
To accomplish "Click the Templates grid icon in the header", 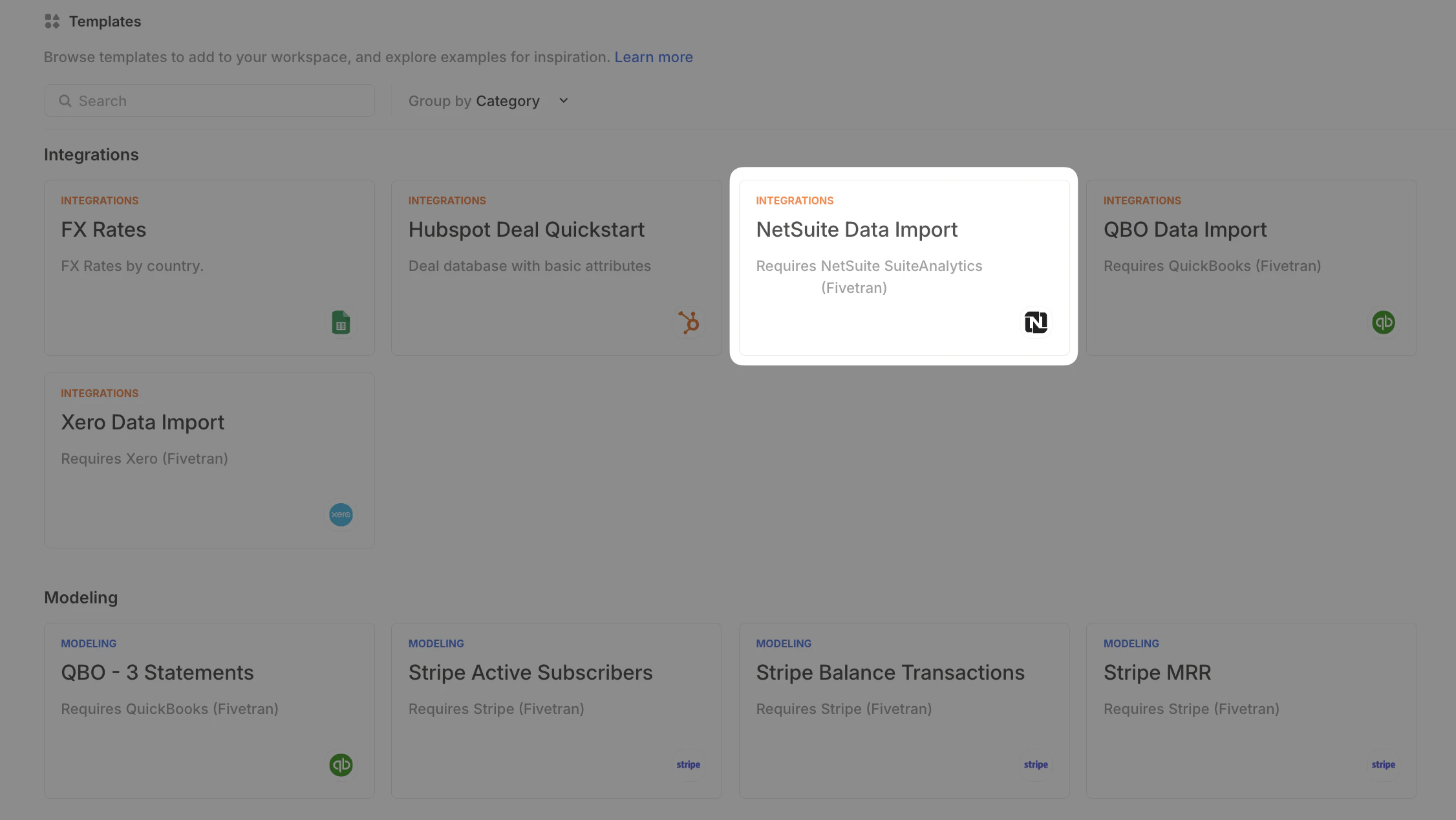I will point(52,21).
